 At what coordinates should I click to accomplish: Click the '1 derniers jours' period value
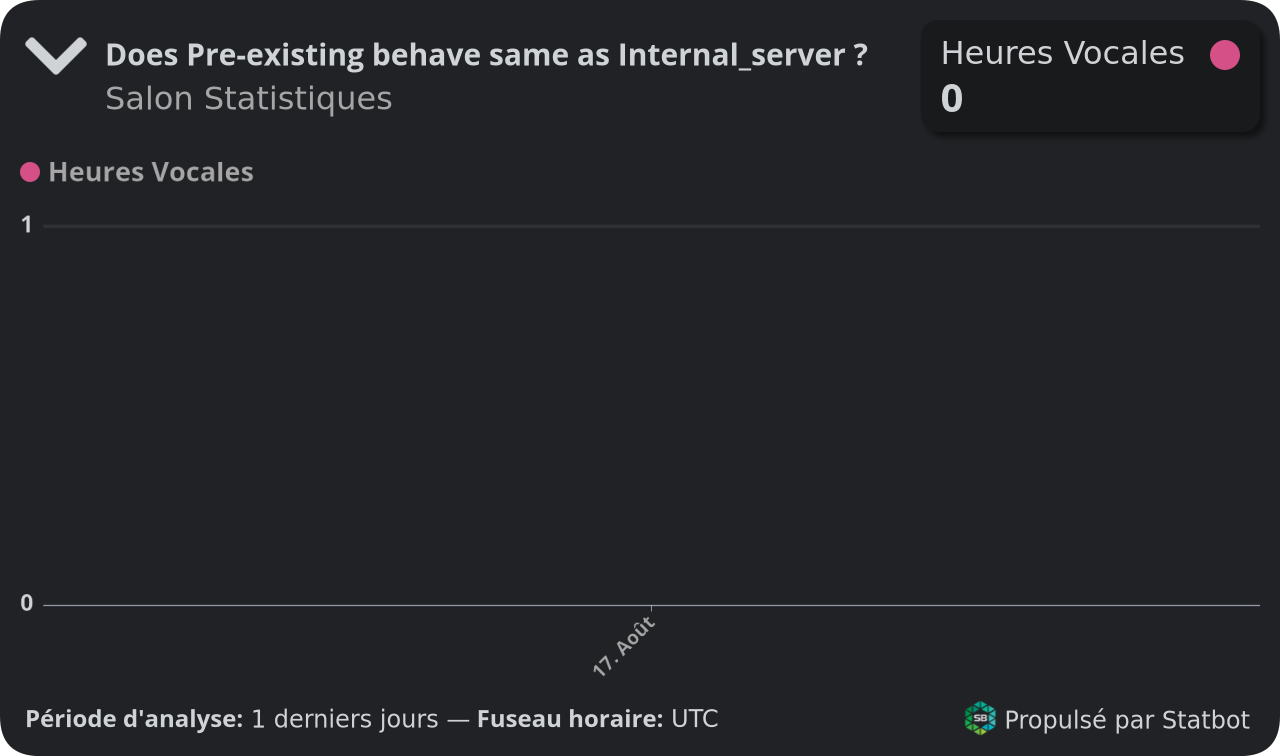click(x=344, y=719)
